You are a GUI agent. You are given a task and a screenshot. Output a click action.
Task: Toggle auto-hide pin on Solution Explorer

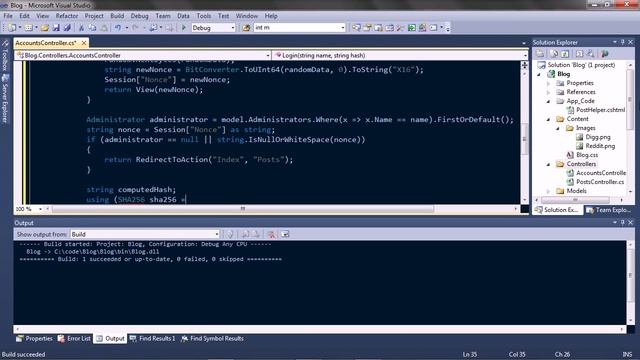click(622, 42)
